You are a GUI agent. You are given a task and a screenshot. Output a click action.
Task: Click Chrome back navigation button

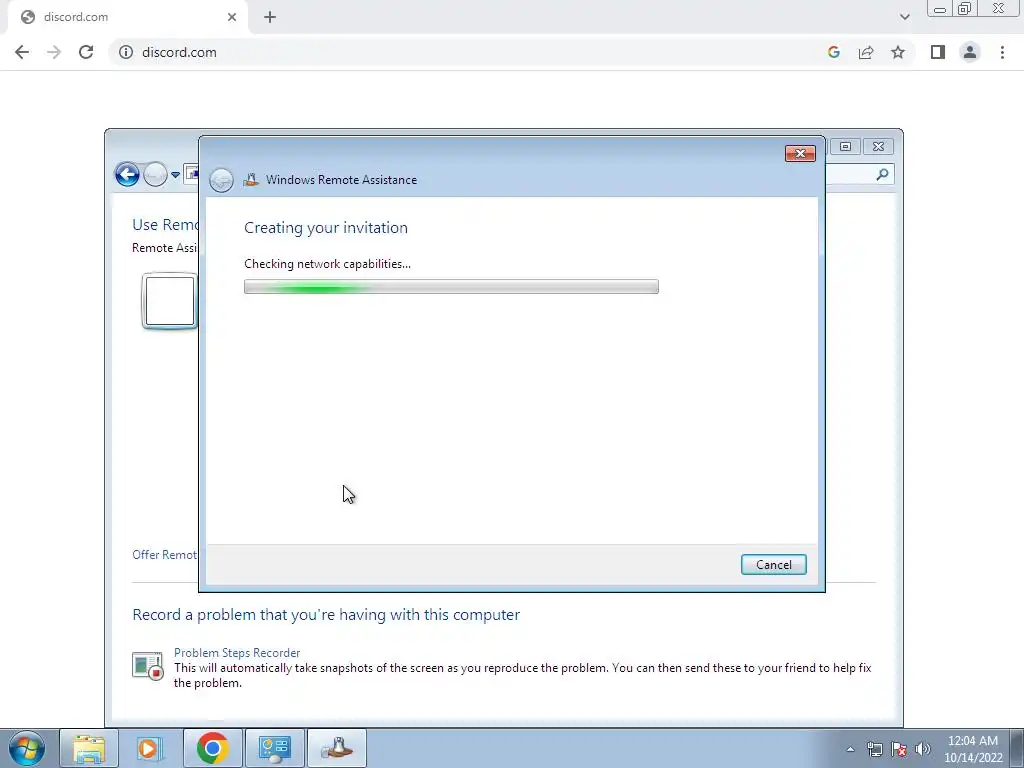point(22,52)
